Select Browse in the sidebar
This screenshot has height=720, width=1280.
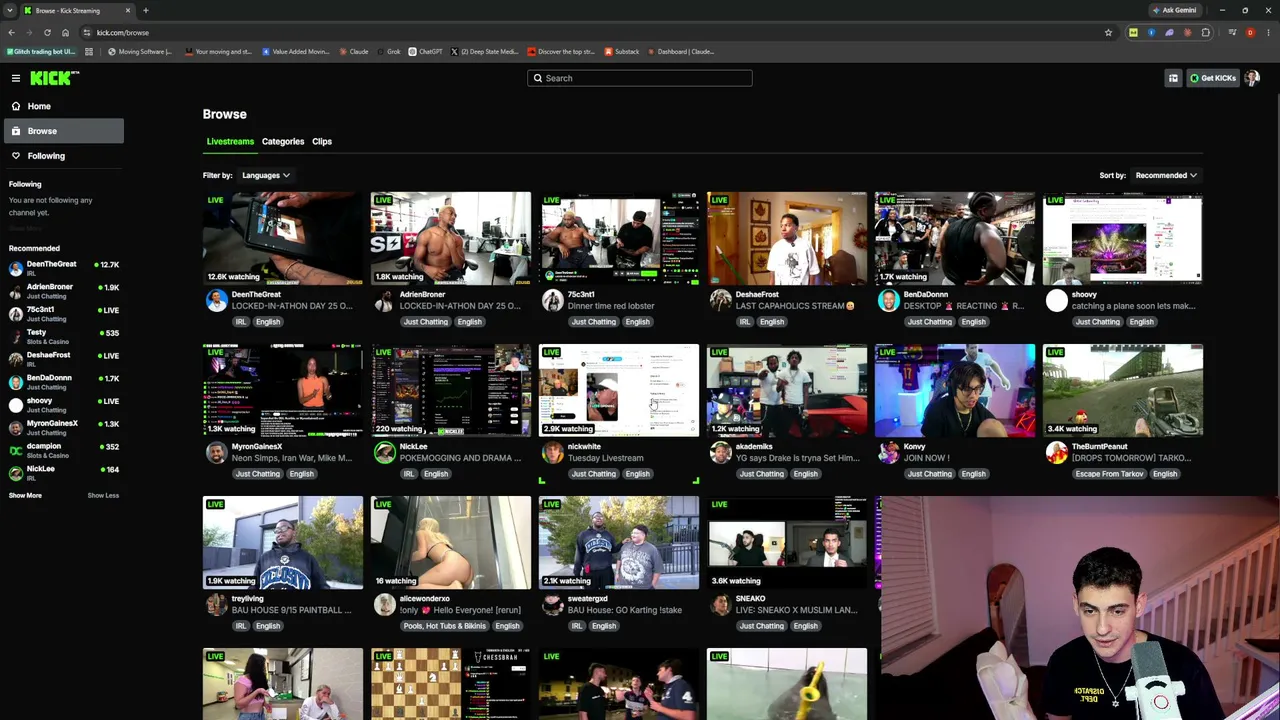(x=64, y=131)
